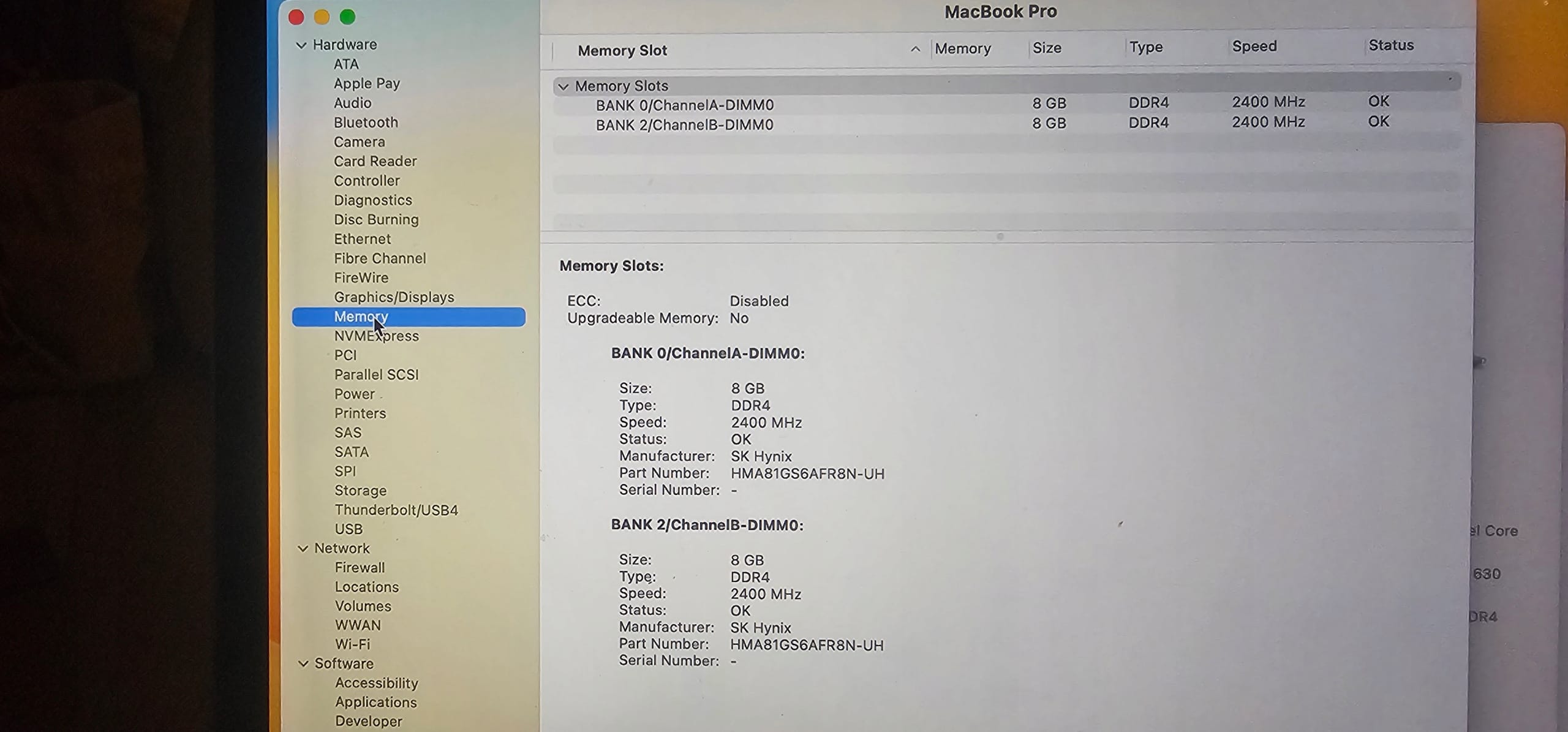The image size is (1568, 732).
Task: Open Locations under Network
Action: tap(366, 587)
